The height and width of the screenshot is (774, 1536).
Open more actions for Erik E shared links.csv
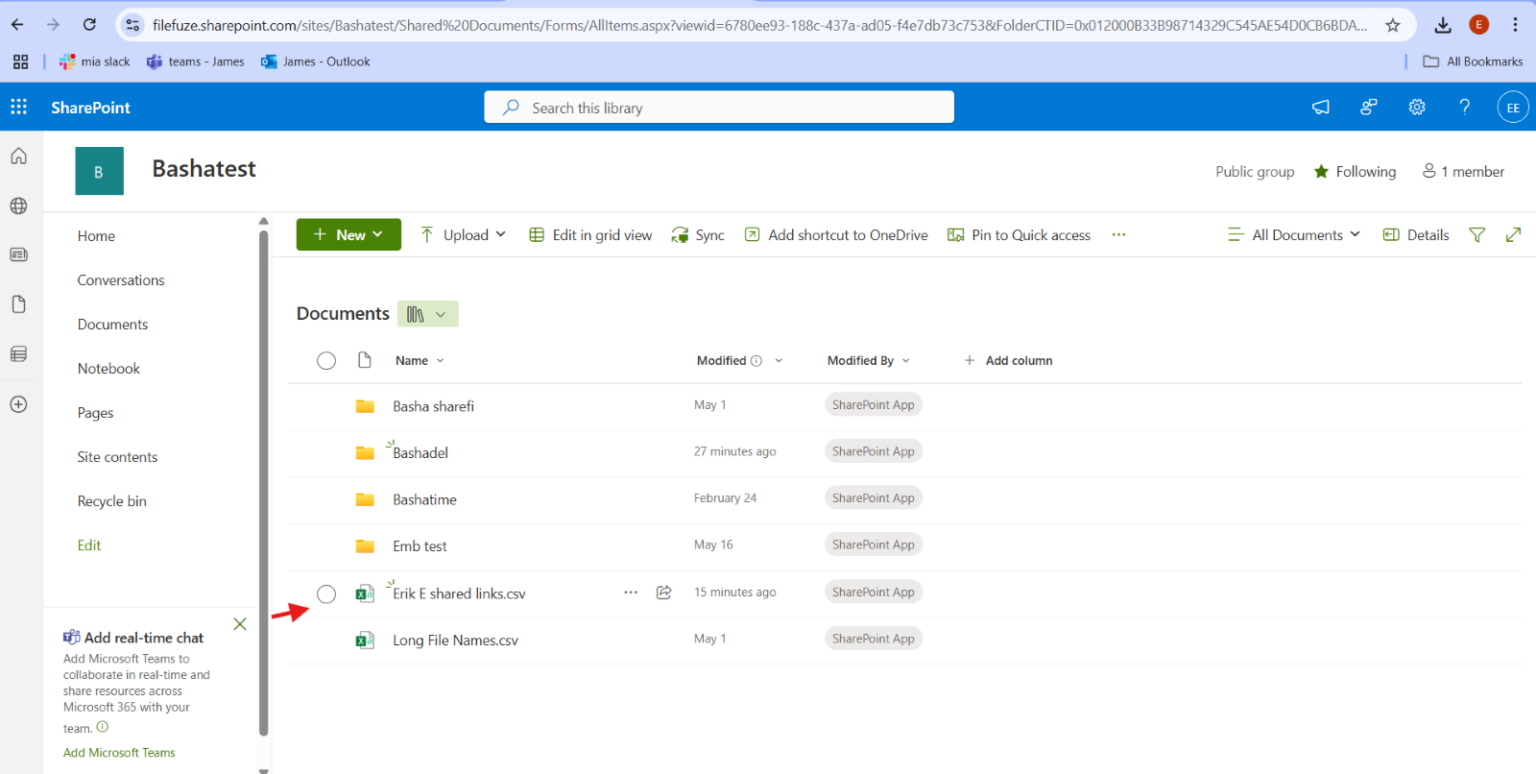(x=631, y=592)
